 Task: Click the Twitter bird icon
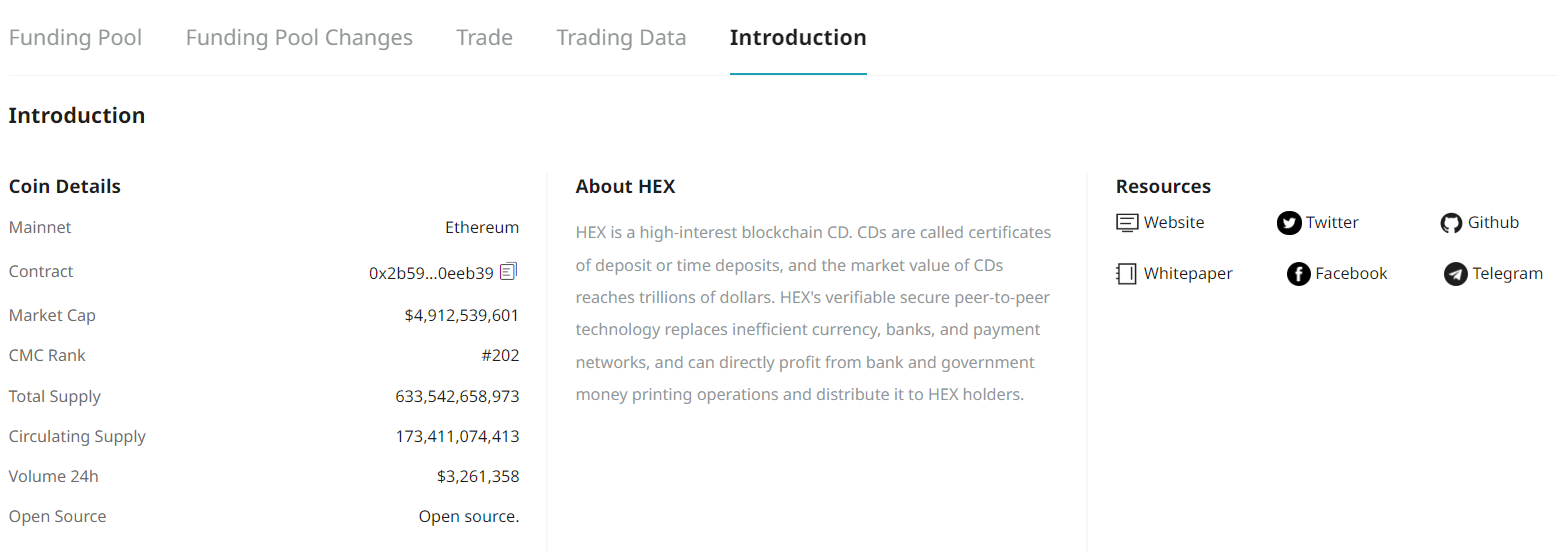tap(1289, 223)
